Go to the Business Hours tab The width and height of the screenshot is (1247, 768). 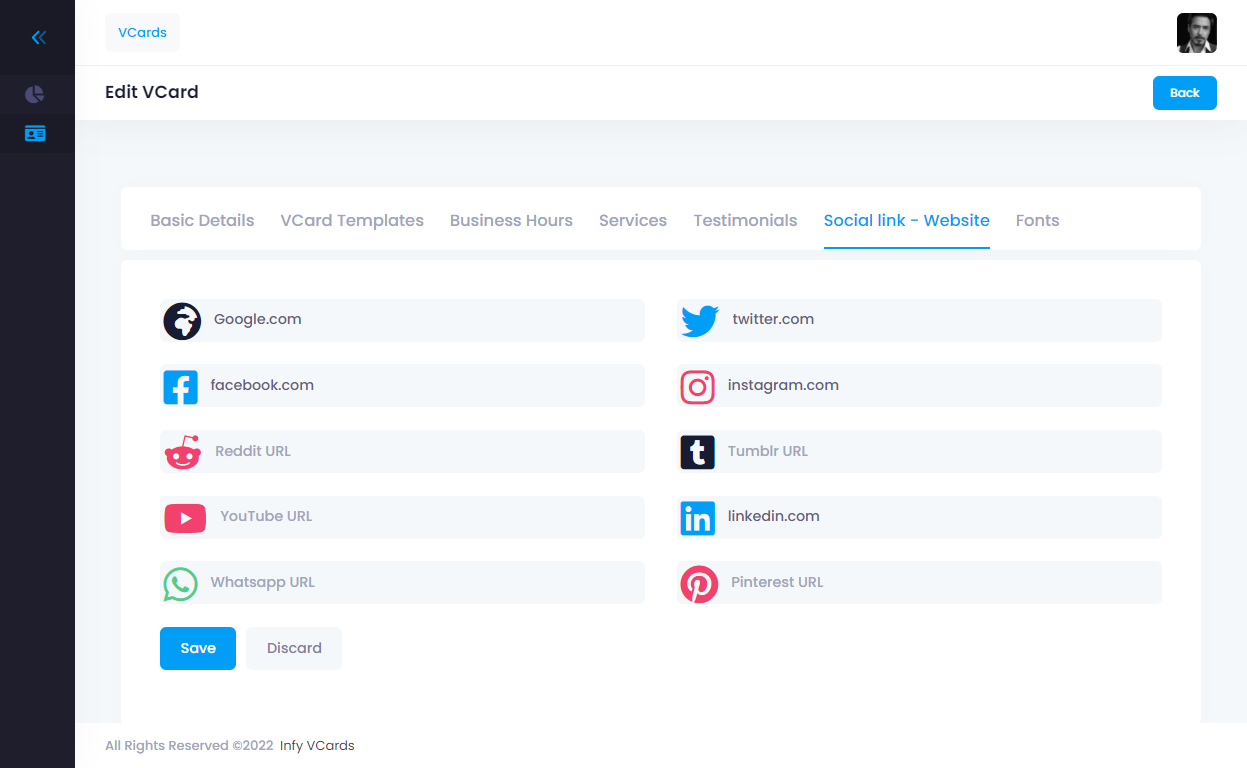[x=511, y=220]
